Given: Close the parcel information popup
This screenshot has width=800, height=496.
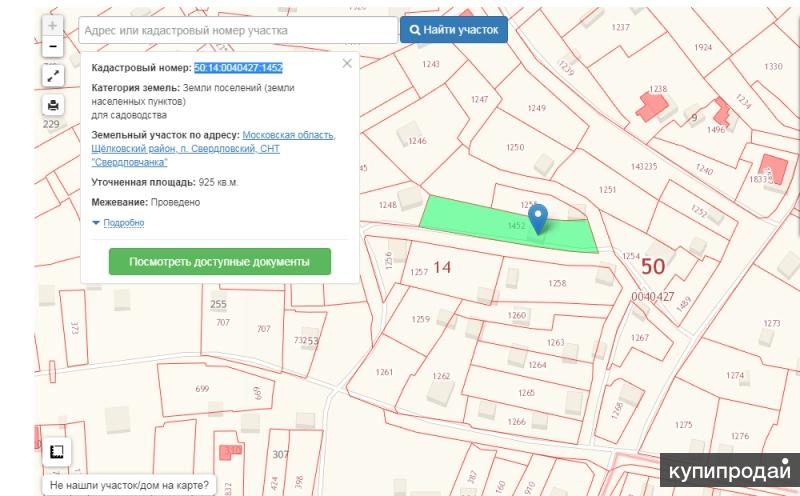Looking at the screenshot, I should pos(347,63).
